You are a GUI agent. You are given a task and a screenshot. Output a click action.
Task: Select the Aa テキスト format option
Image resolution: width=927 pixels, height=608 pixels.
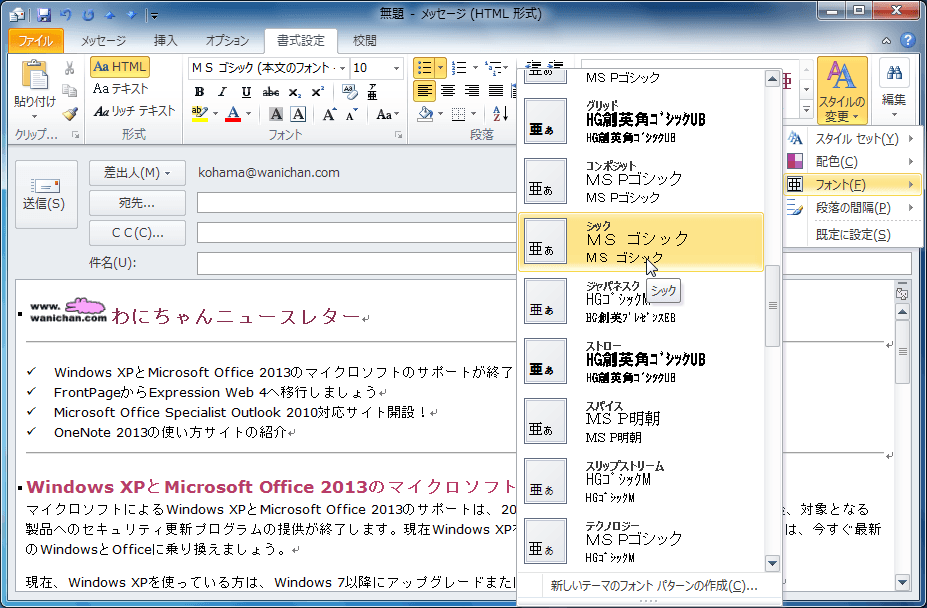[121, 89]
